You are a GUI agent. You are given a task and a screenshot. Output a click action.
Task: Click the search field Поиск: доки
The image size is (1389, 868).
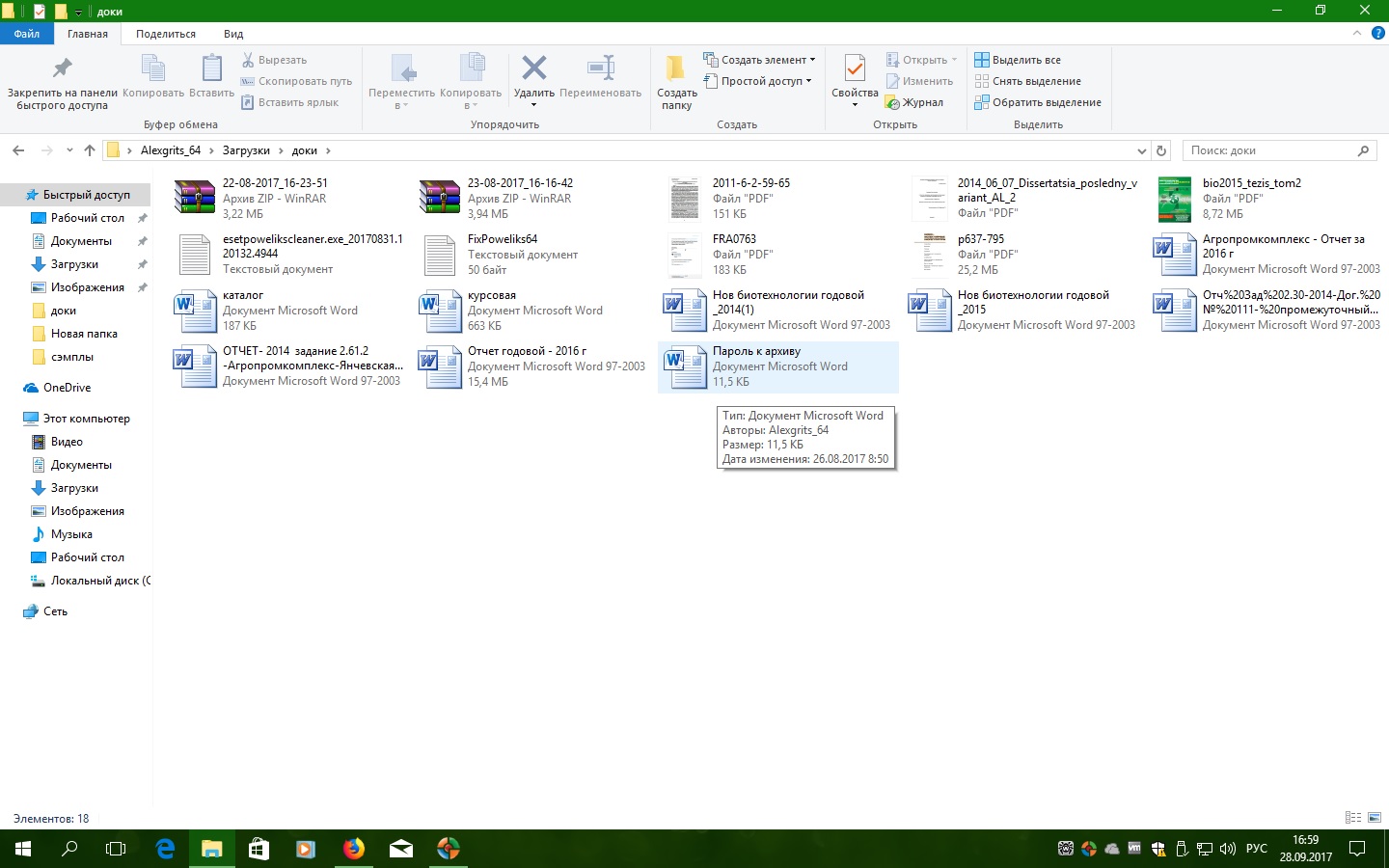1268,150
